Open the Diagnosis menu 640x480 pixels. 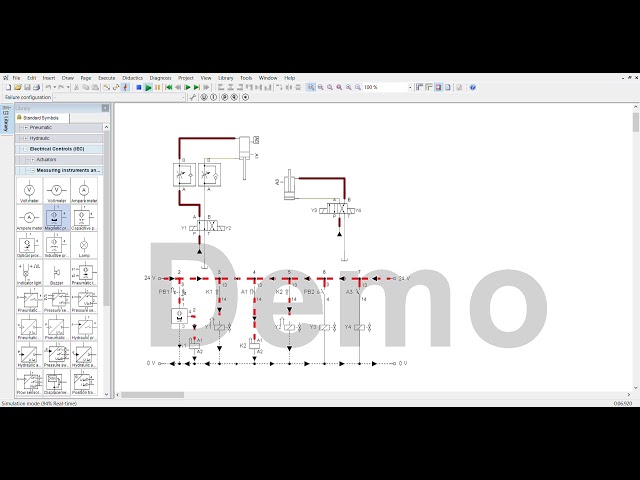pos(160,78)
